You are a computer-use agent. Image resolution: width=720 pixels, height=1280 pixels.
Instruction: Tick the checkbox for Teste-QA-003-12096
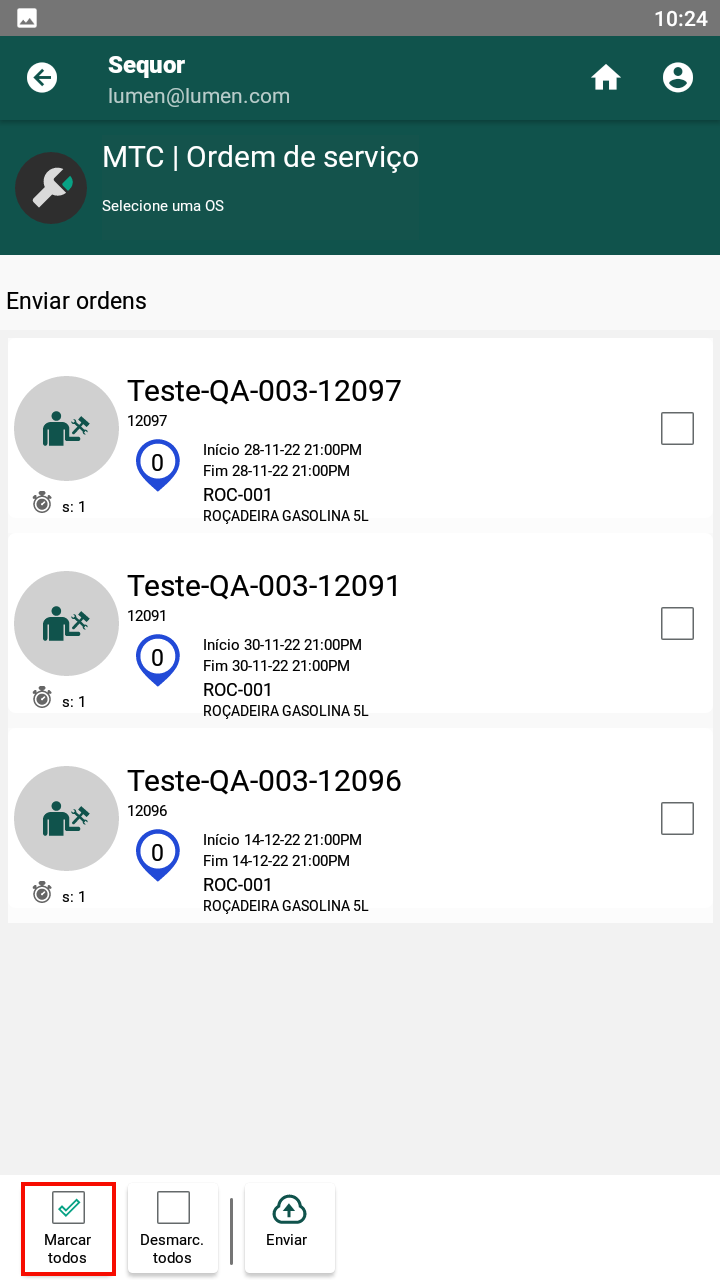point(678,818)
